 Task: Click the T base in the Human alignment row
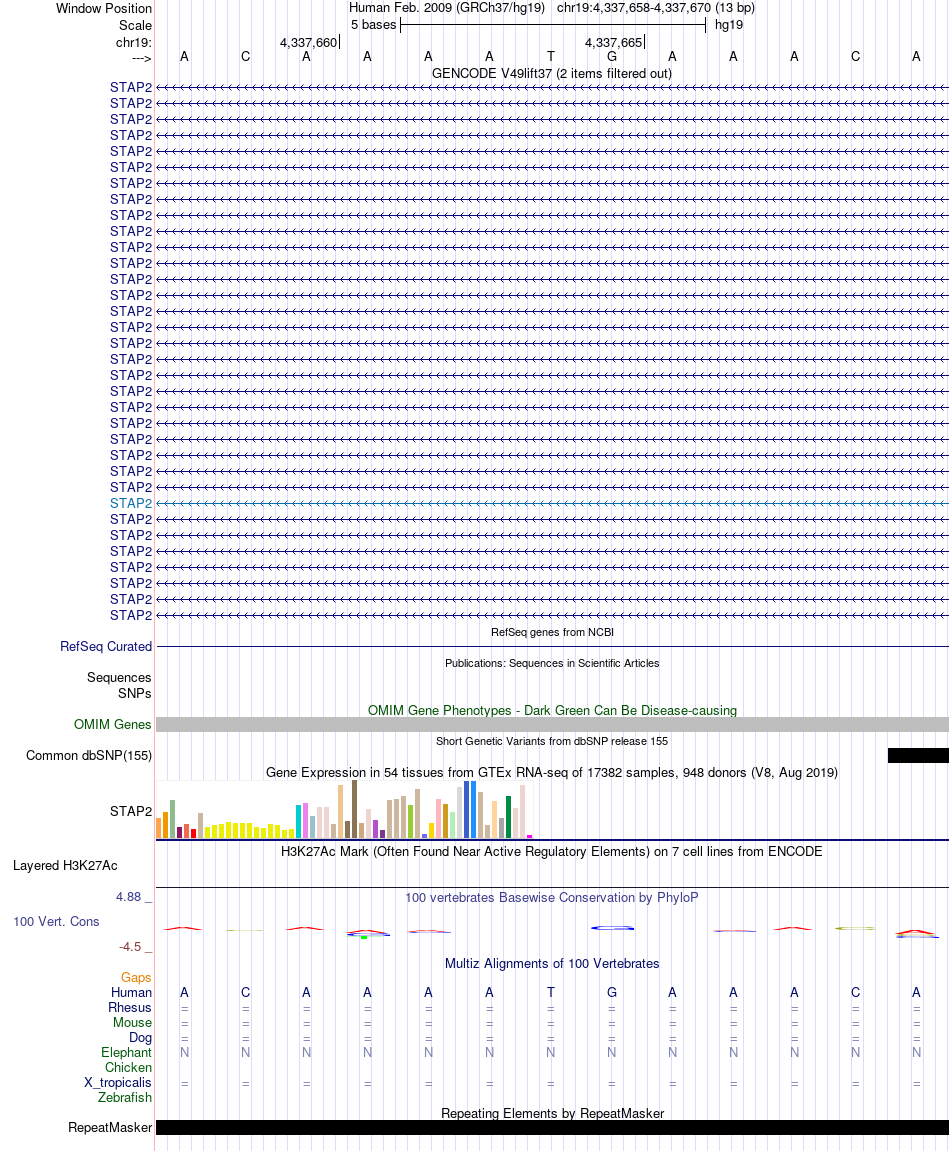click(551, 992)
